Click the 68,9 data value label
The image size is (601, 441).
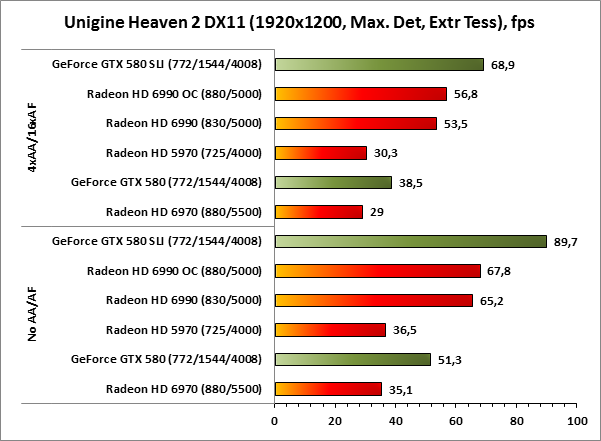coord(502,65)
